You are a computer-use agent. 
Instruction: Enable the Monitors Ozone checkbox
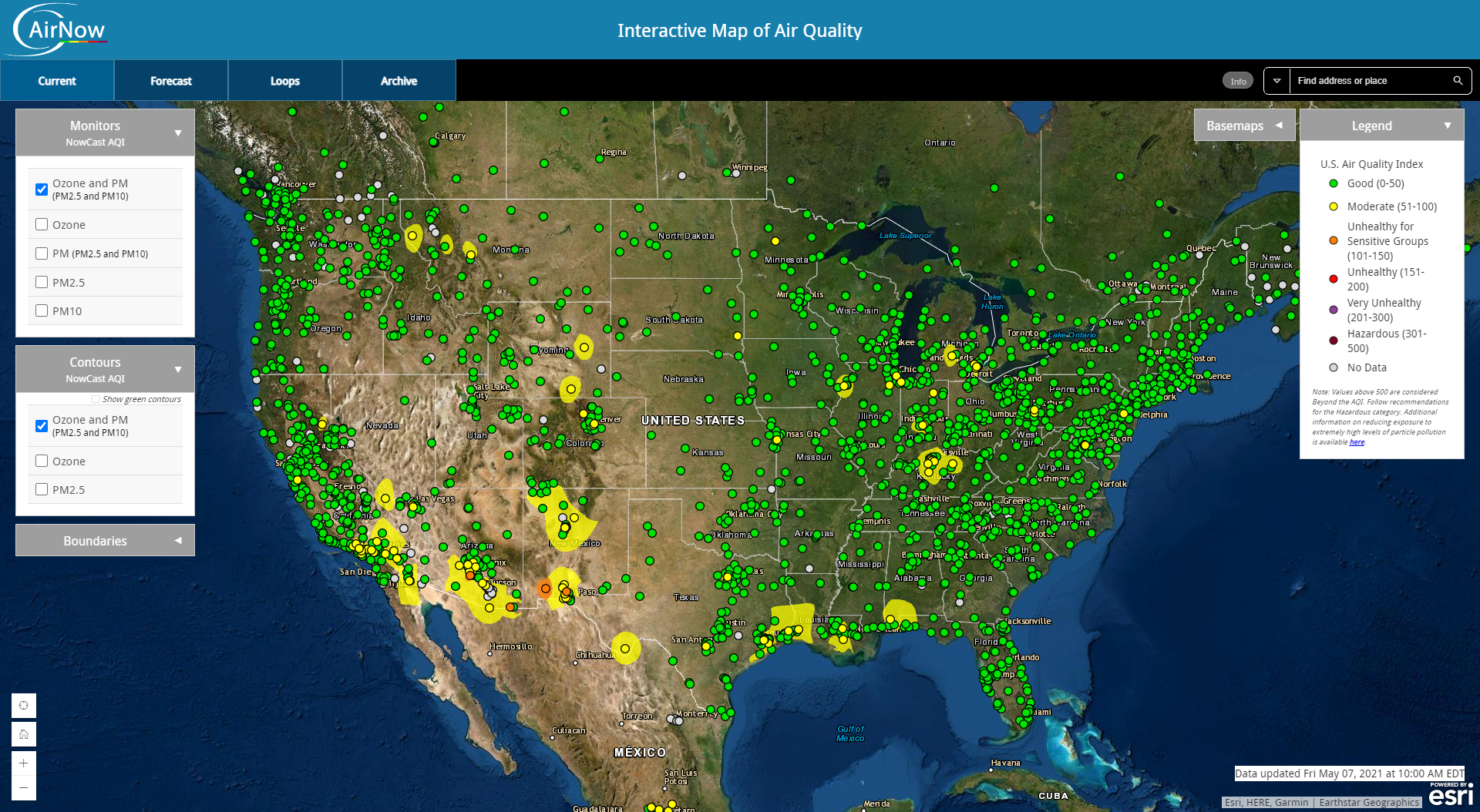[x=42, y=225]
